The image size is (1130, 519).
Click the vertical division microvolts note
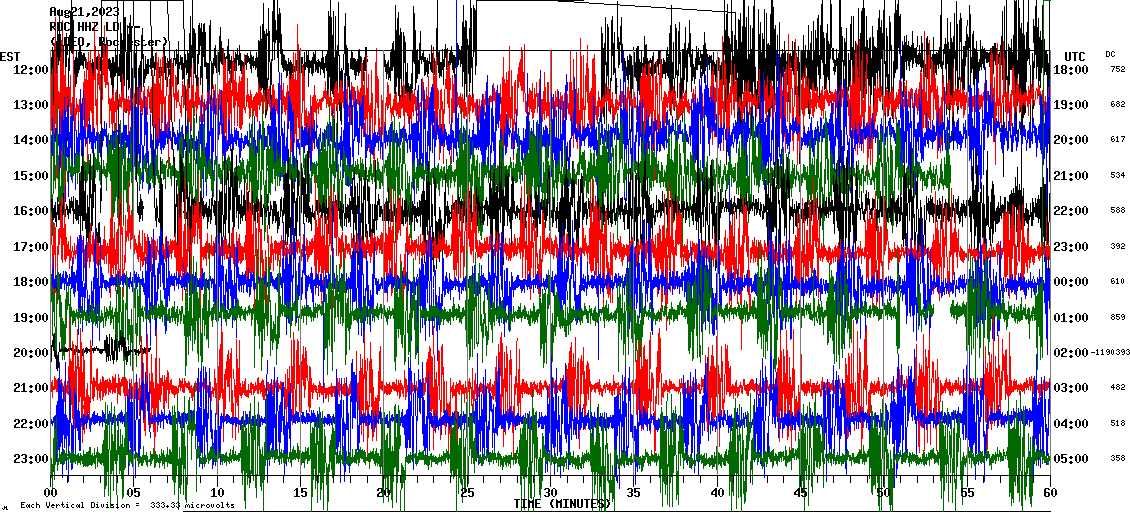126,506
